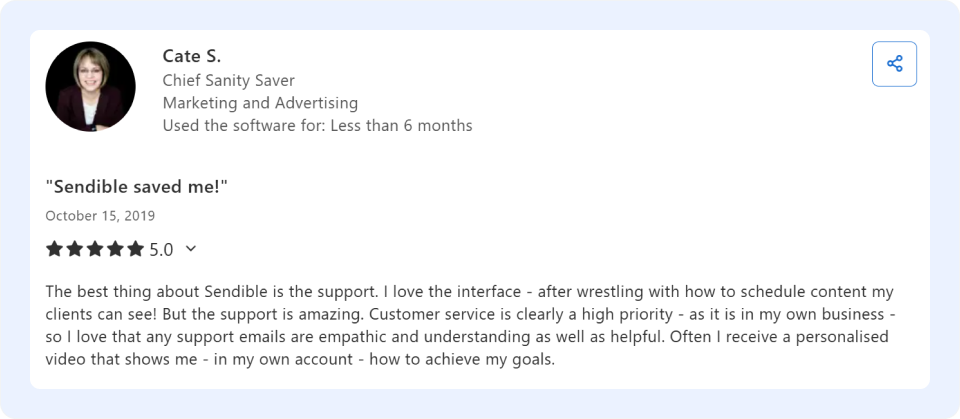Open the "Sendible saved me!" review title
Screen dimensions: 960x419
tap(137, 187)
